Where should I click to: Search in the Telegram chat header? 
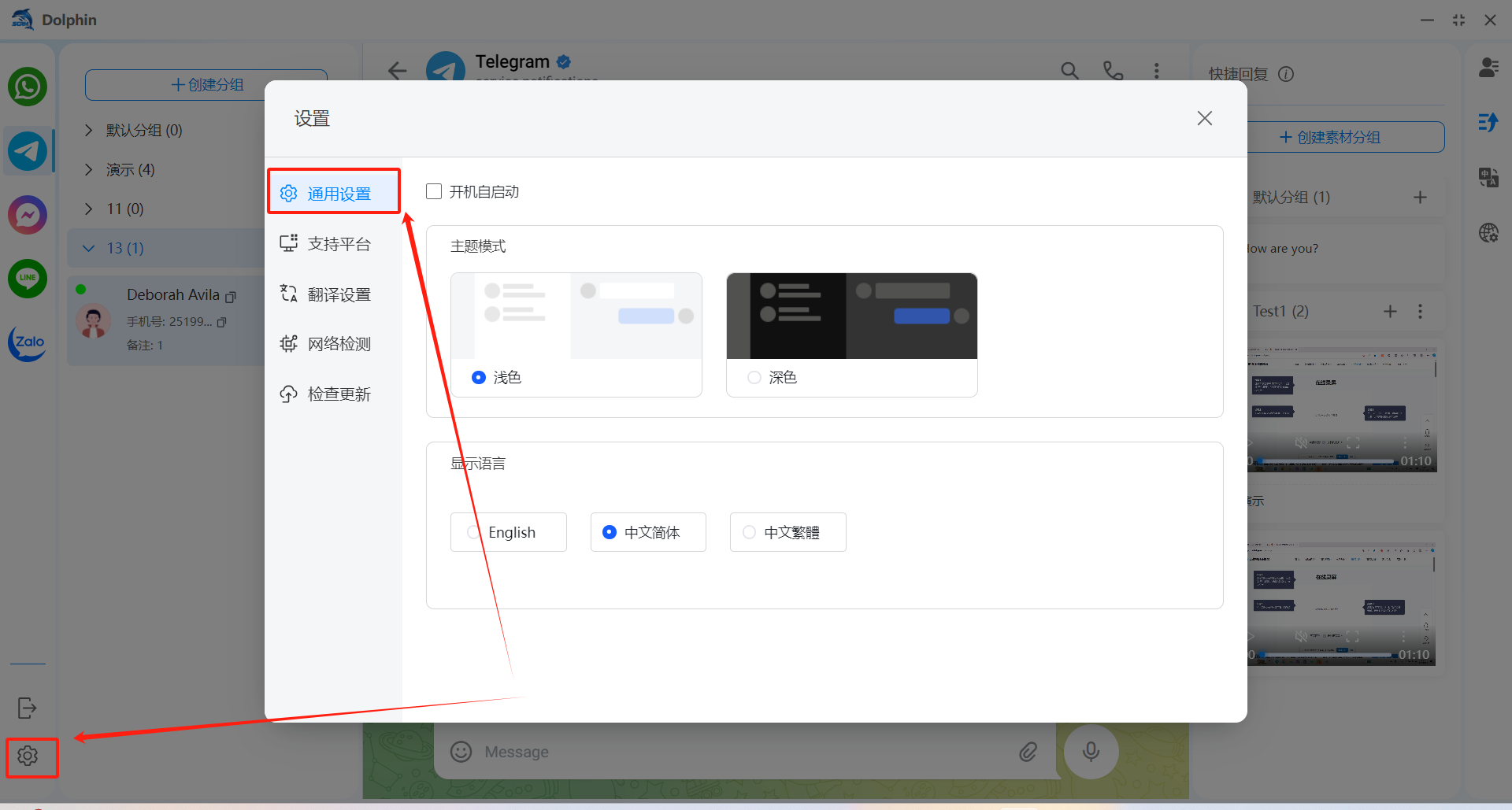pyautogui.click(x=1069, y=71)
